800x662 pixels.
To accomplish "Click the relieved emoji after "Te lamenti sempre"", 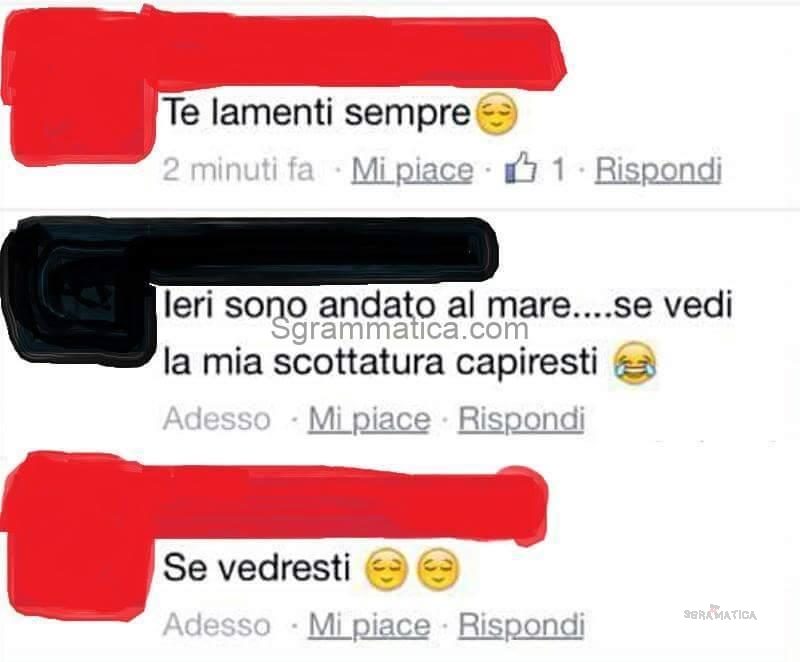I will pyautogui.click(x=496, y=114).
